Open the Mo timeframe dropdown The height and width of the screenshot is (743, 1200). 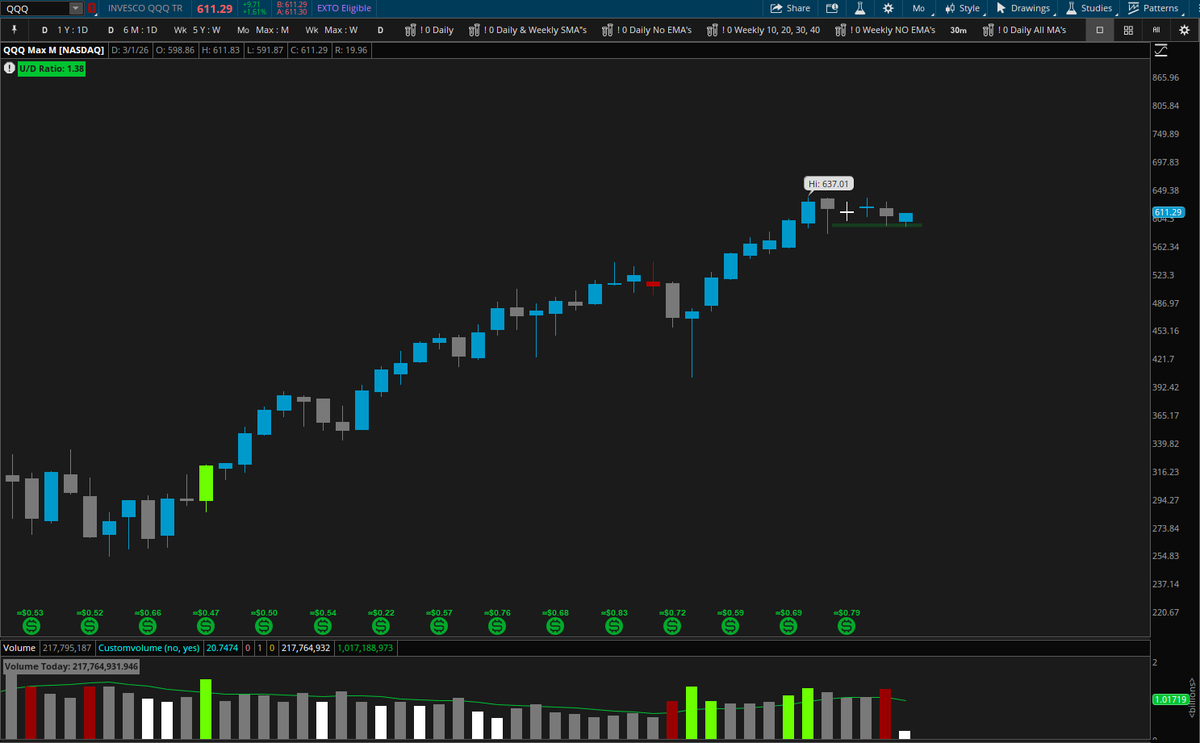918,8
